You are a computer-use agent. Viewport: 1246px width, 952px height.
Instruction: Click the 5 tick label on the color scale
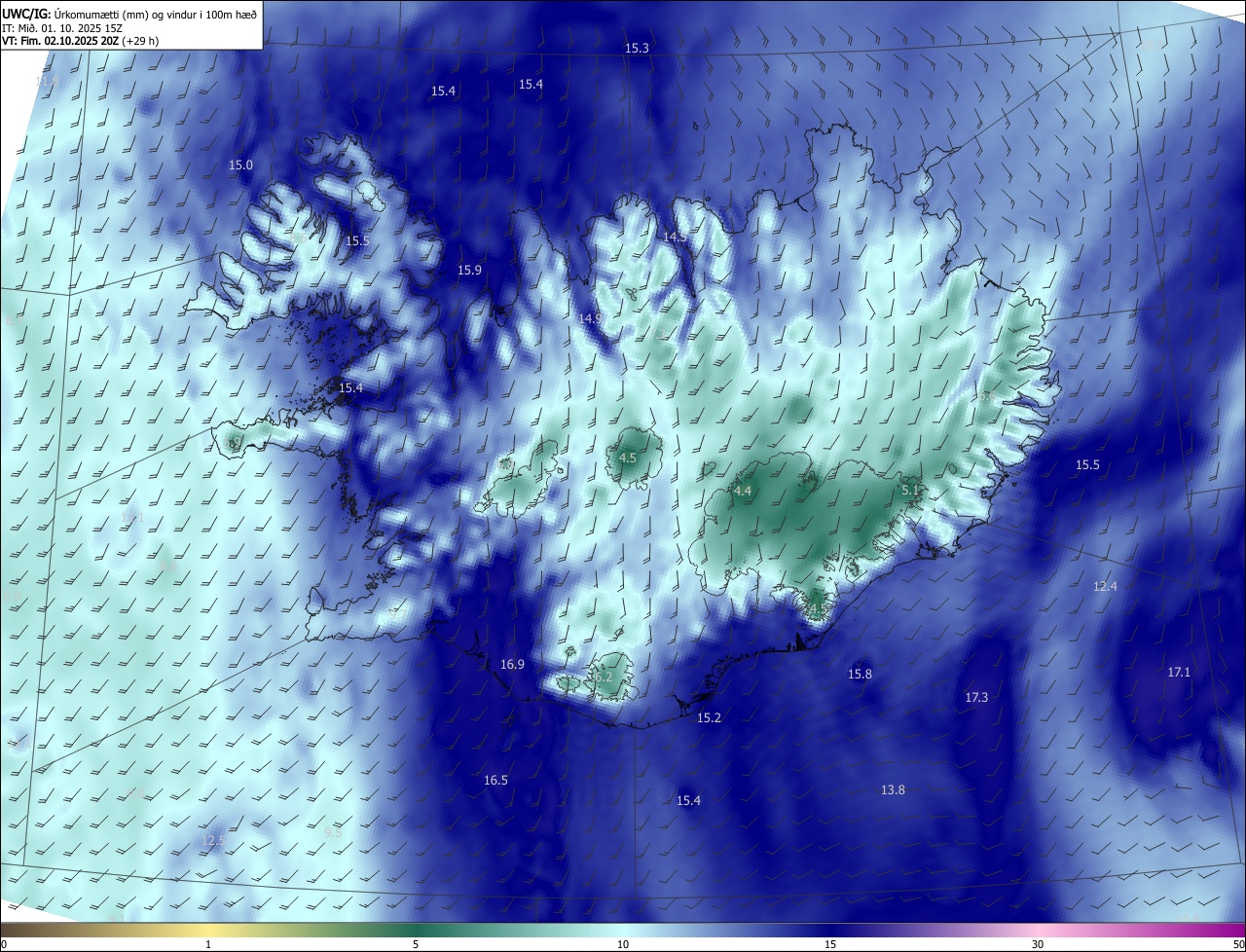pos(416,944)
